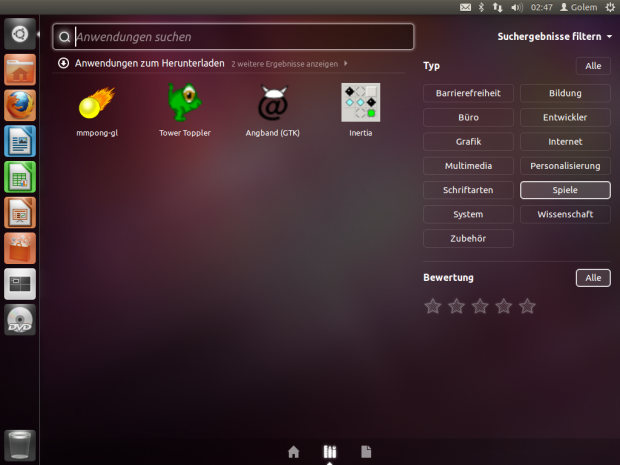
Task: Toggle the Grafik filter
Action: pyautogui.click(x=468, y=142)
